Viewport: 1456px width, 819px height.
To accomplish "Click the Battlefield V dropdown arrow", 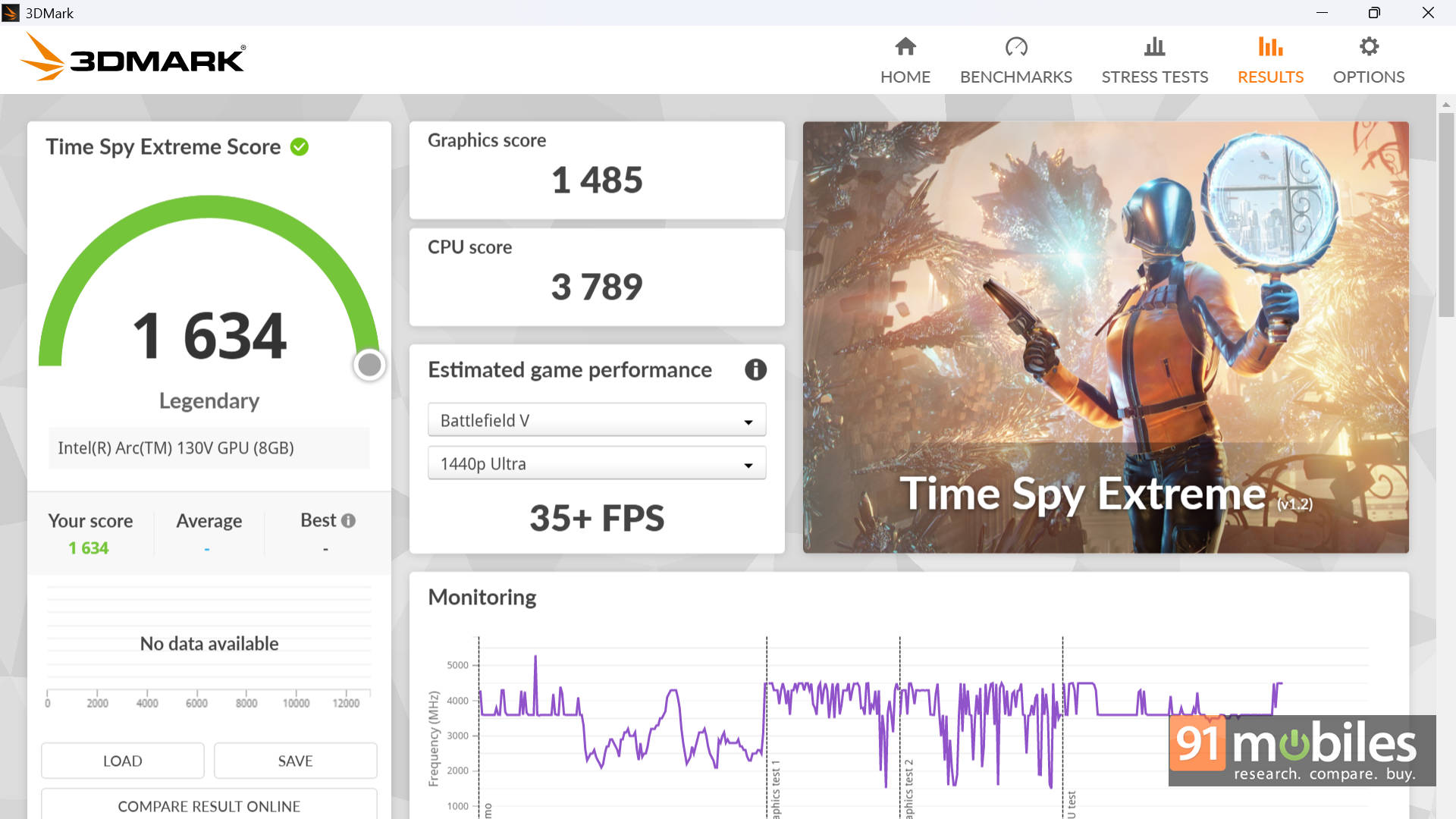I will pos(748,422).
